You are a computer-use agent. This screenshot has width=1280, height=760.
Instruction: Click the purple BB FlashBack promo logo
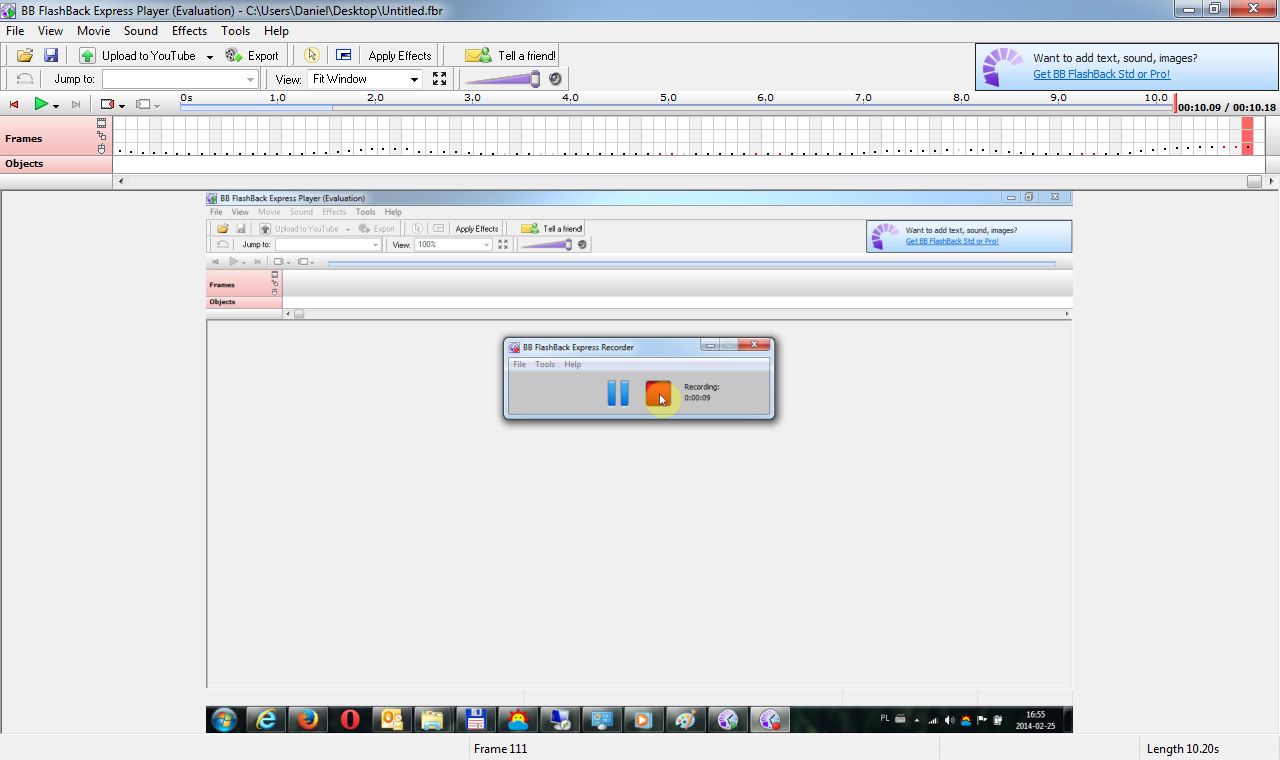[x=1002, y=67]
